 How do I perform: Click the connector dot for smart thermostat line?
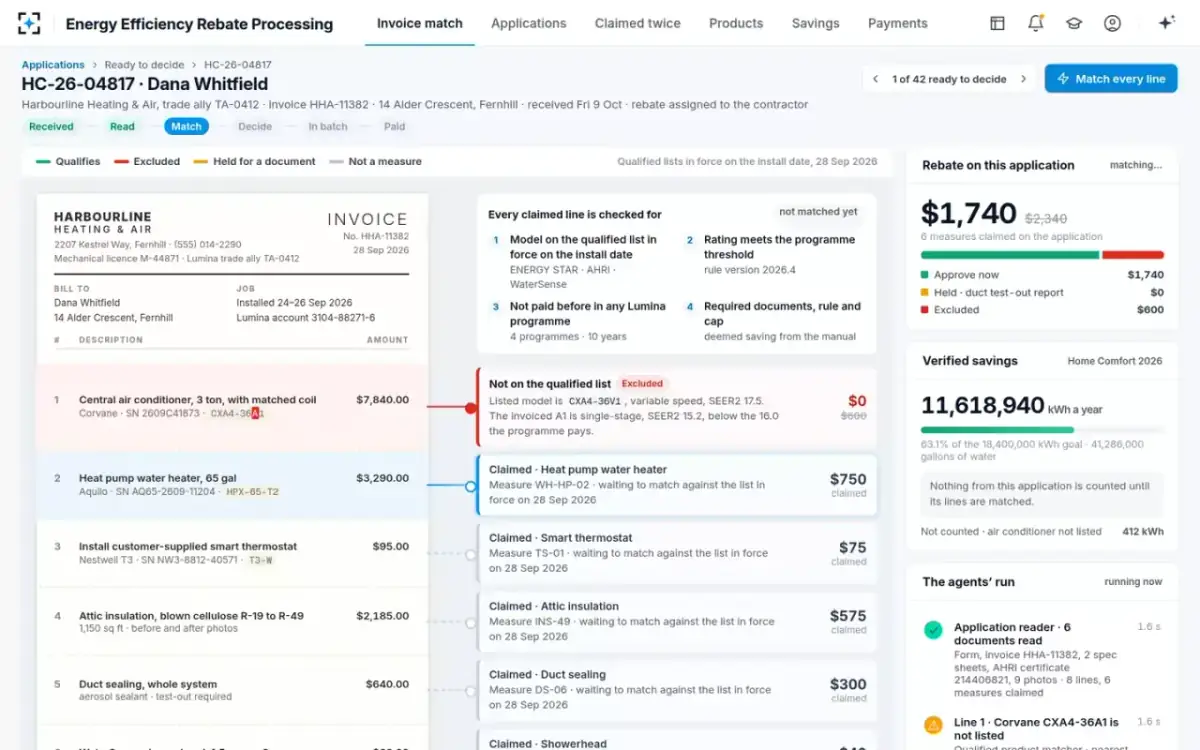pyautogui.click(x=470, y=554)
